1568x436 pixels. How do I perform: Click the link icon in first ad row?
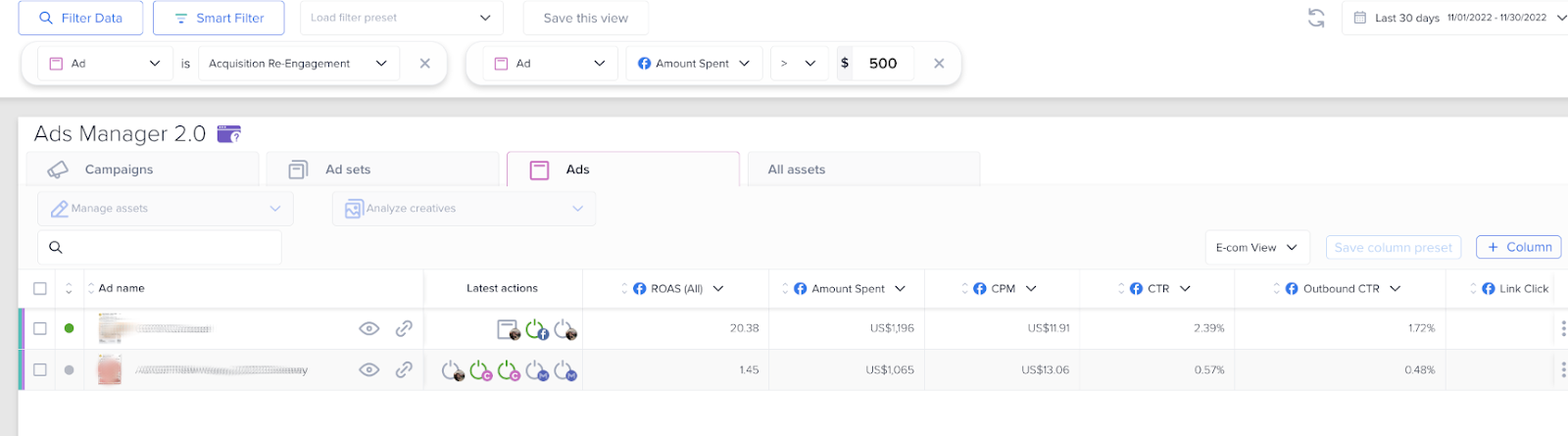pos(404,329)
